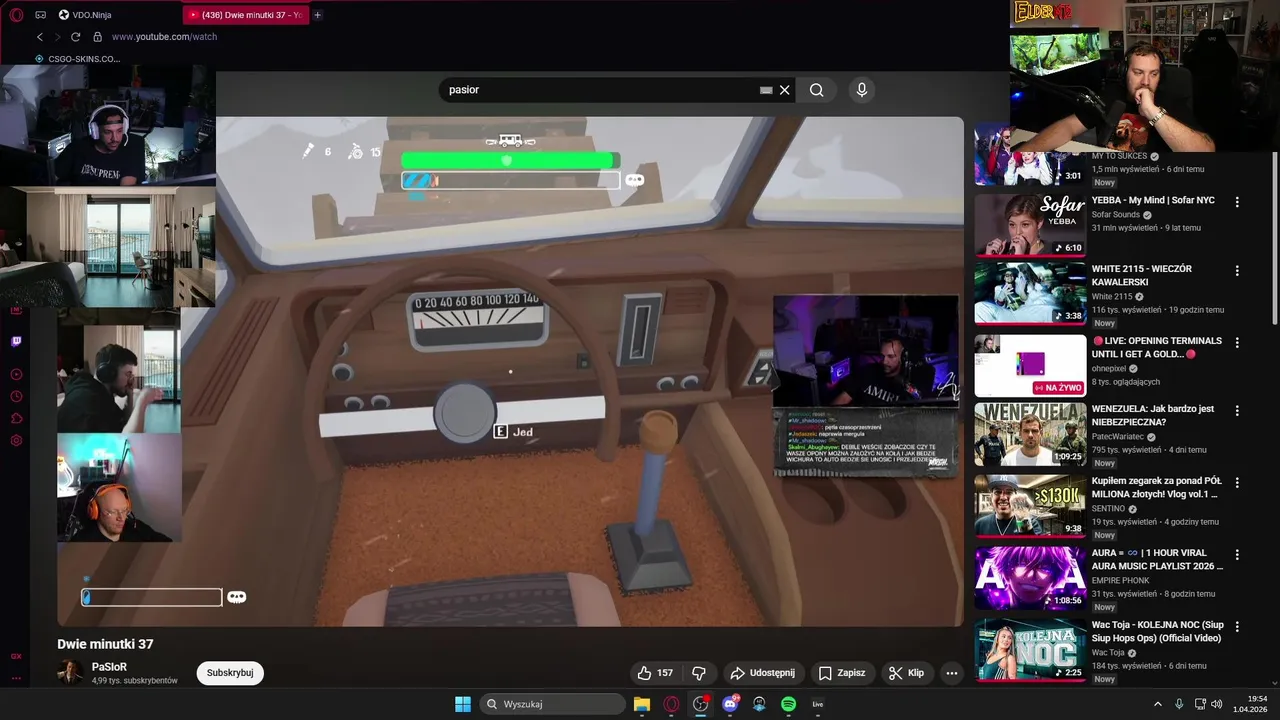The height and width of the screenshot is (720, 1280).
Task: Click the video title Dwie minutki 37
Action: 105,644
